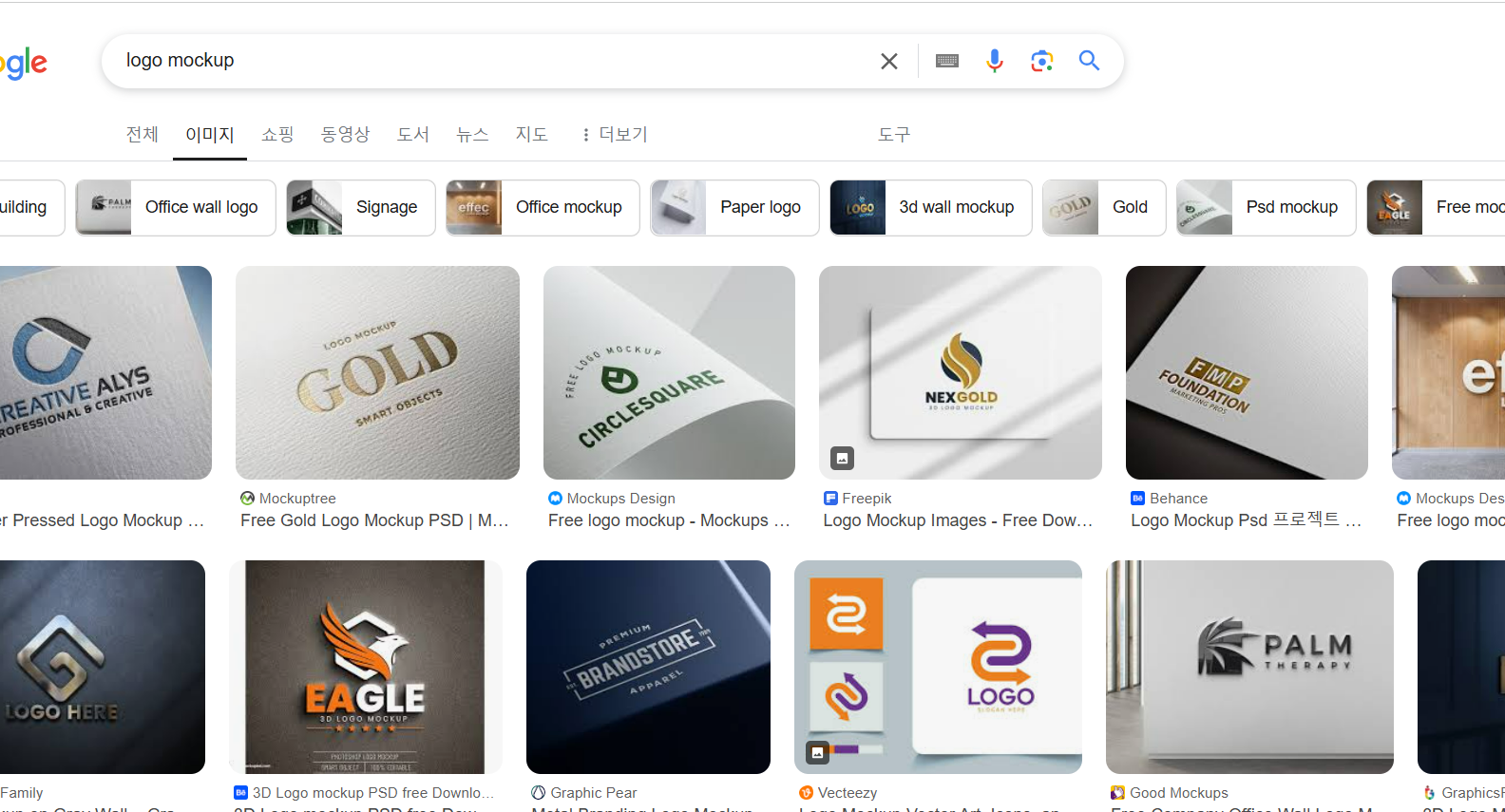Switch to the 쇼핑 tab
This screenshot has height=812, width=1505.
click(277, 134)
